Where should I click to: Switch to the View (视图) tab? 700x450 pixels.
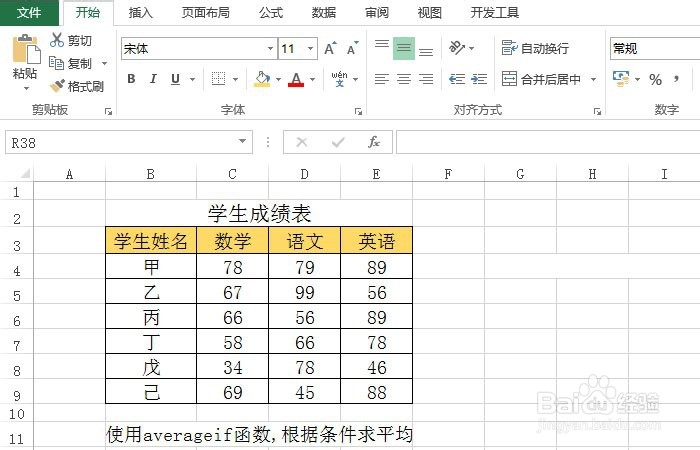click(x=429, y=12)
